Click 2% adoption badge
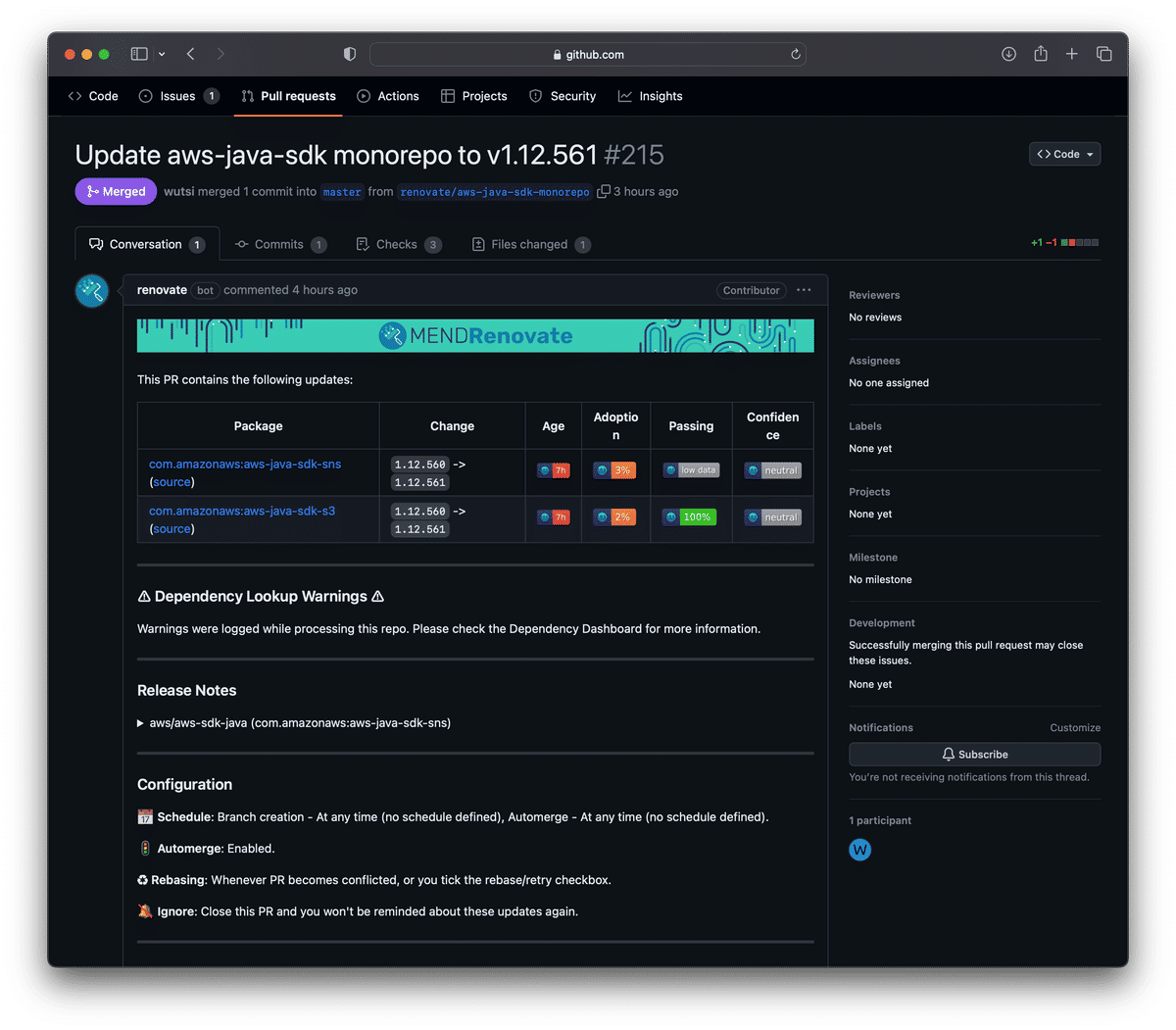The width and height of the screenshot is (1176, 1030). click(x=614, y=517)
